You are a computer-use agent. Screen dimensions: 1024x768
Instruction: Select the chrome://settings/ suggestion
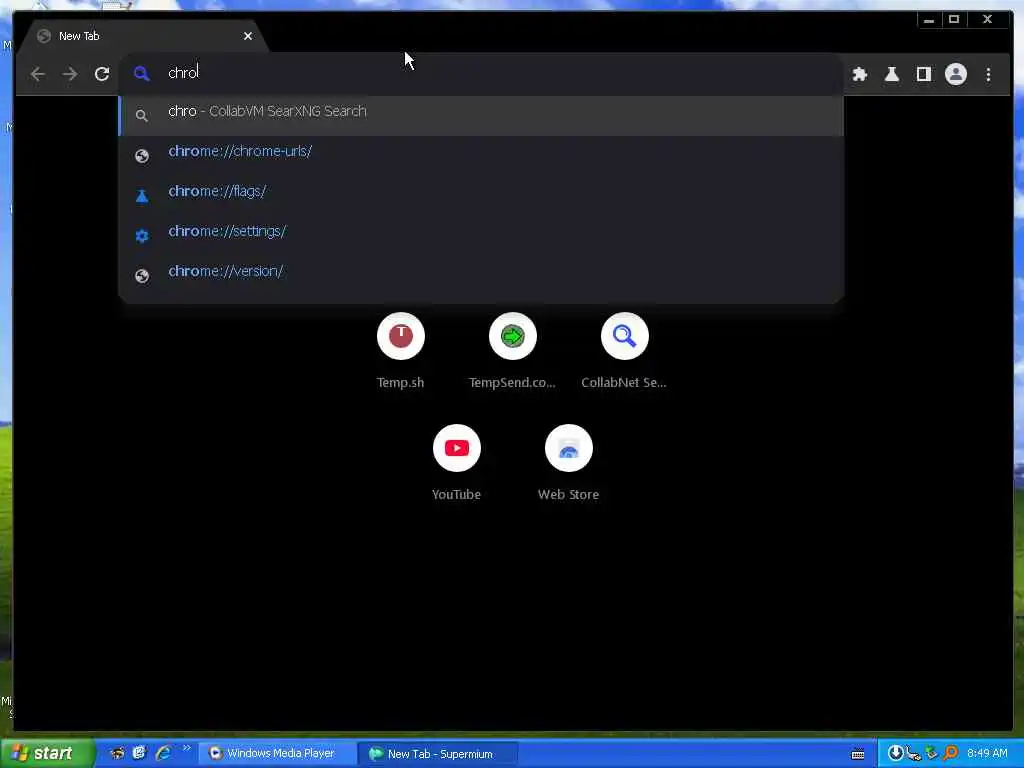point(482,235)
